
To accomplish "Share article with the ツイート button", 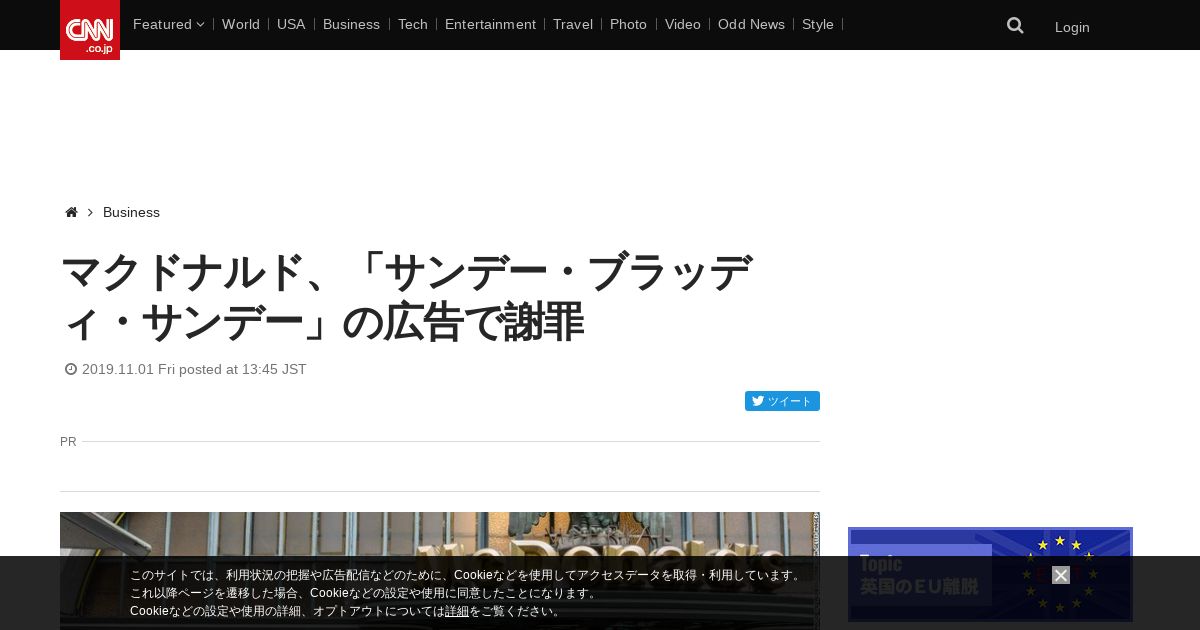I will pyautogui.click(x=782, y=401).
